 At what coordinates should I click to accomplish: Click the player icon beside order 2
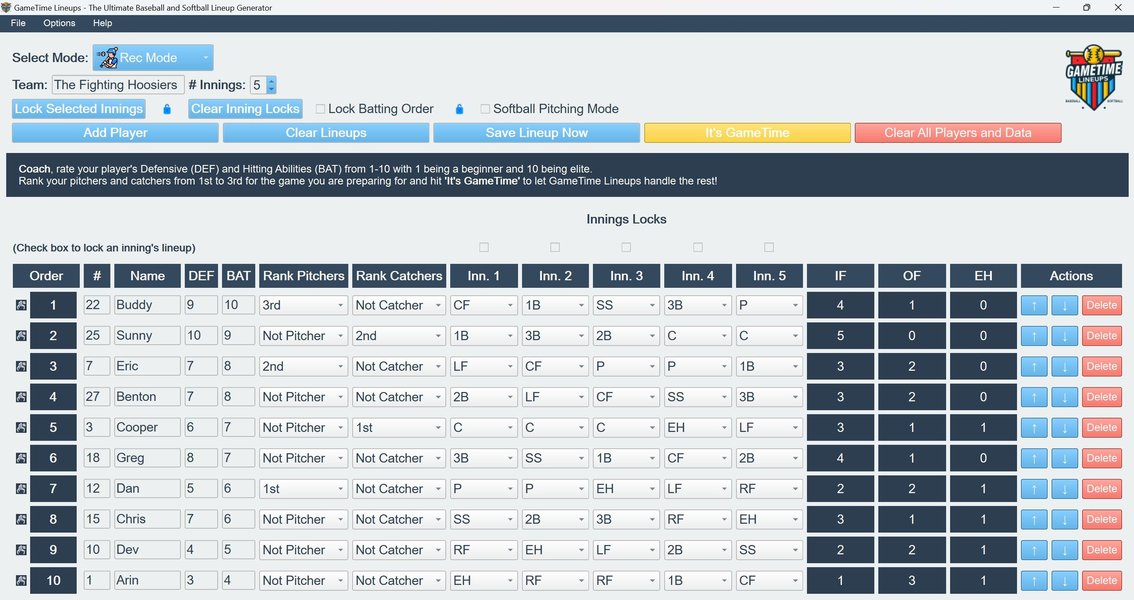pos(21,335)
